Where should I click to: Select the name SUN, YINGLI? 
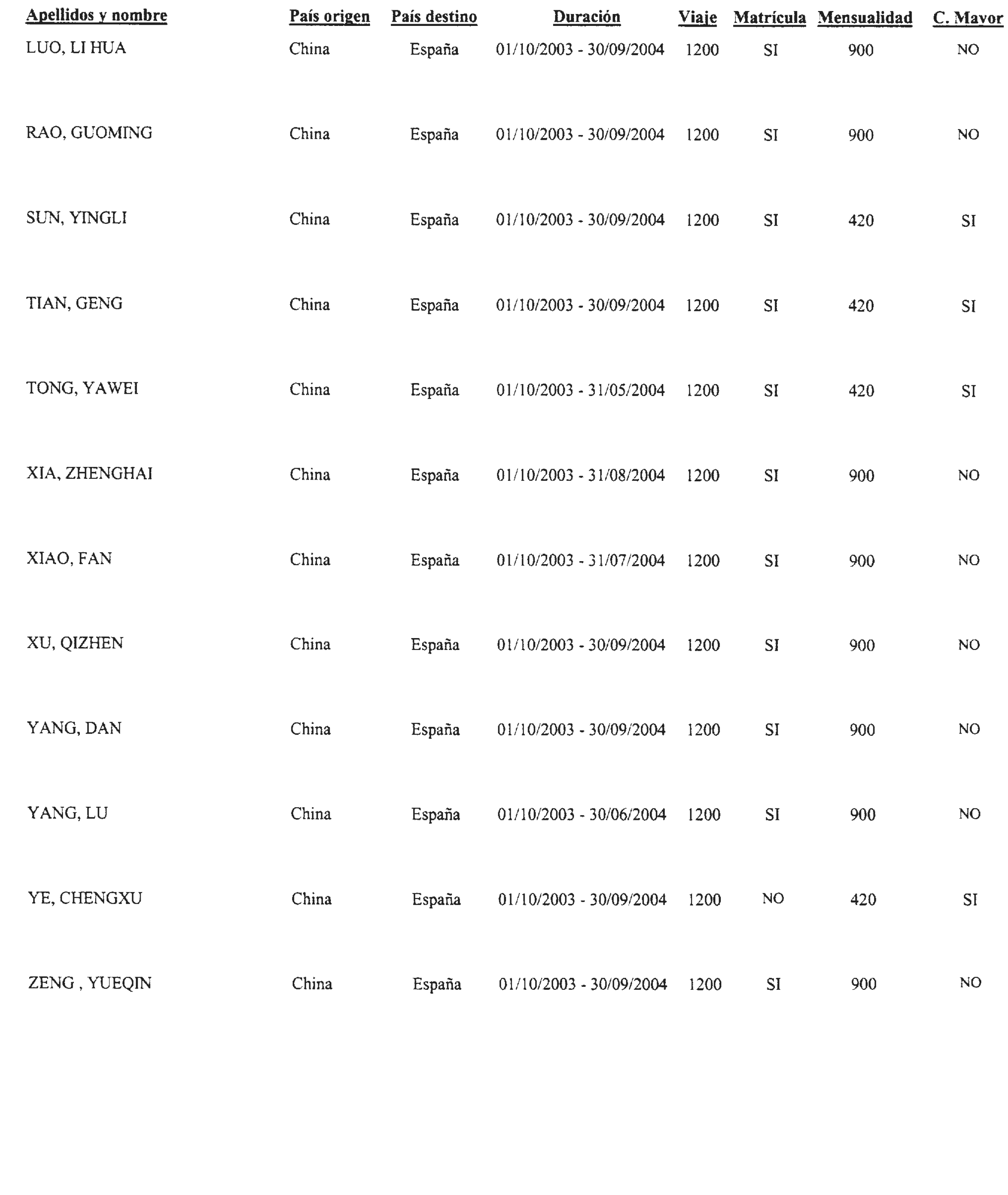(x=76, y=218)
